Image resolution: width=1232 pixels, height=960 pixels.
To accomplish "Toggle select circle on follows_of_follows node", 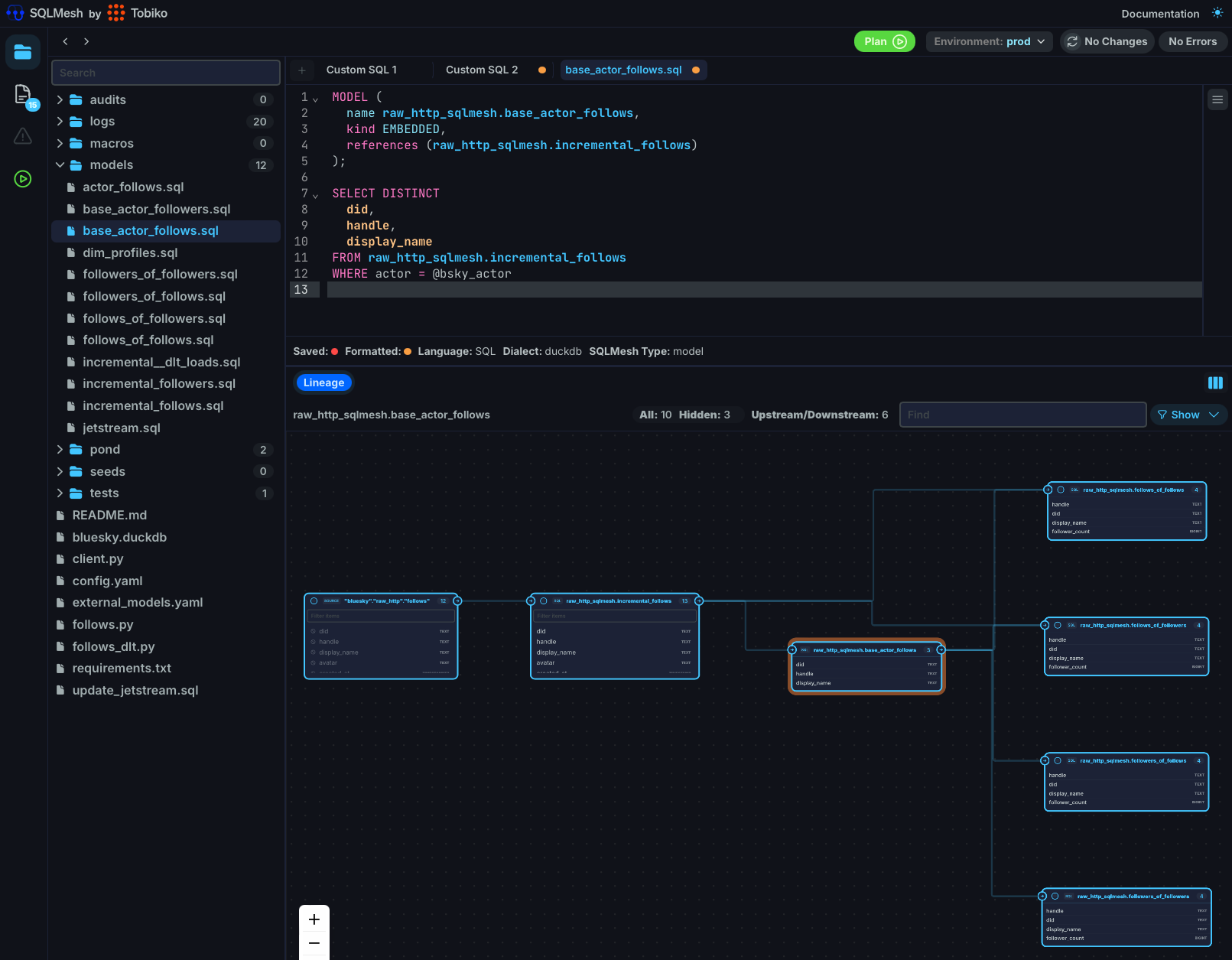I will tap(1061, 490).
